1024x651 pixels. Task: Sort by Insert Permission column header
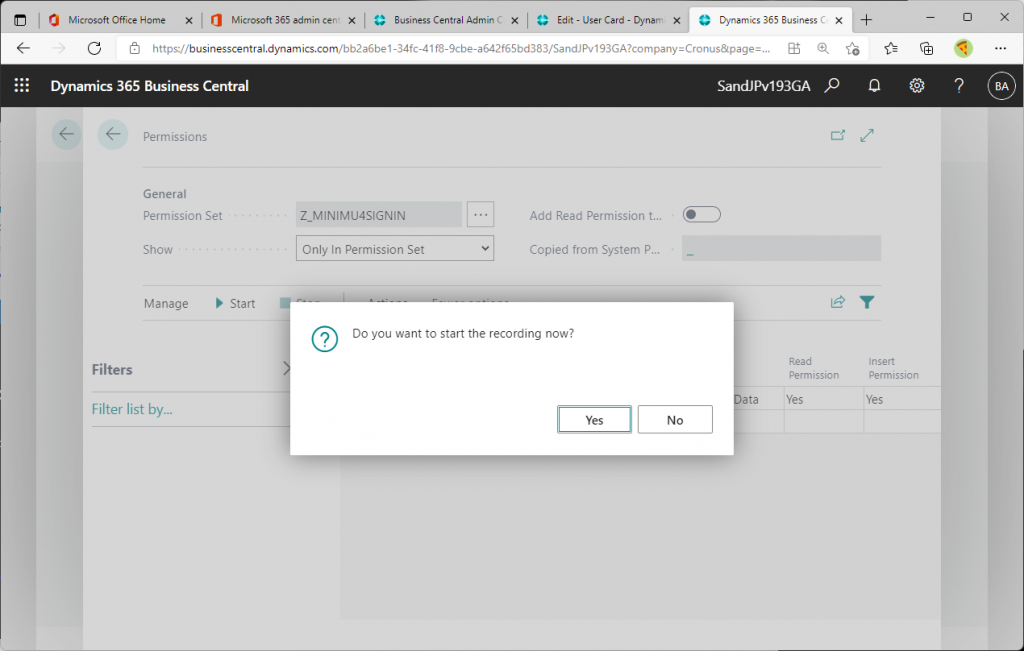893,368
